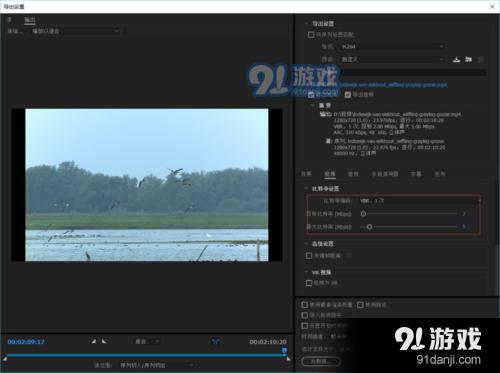Enable Match Sequence Settings checkbox
The image size is (500, 373).
[311, 35]
